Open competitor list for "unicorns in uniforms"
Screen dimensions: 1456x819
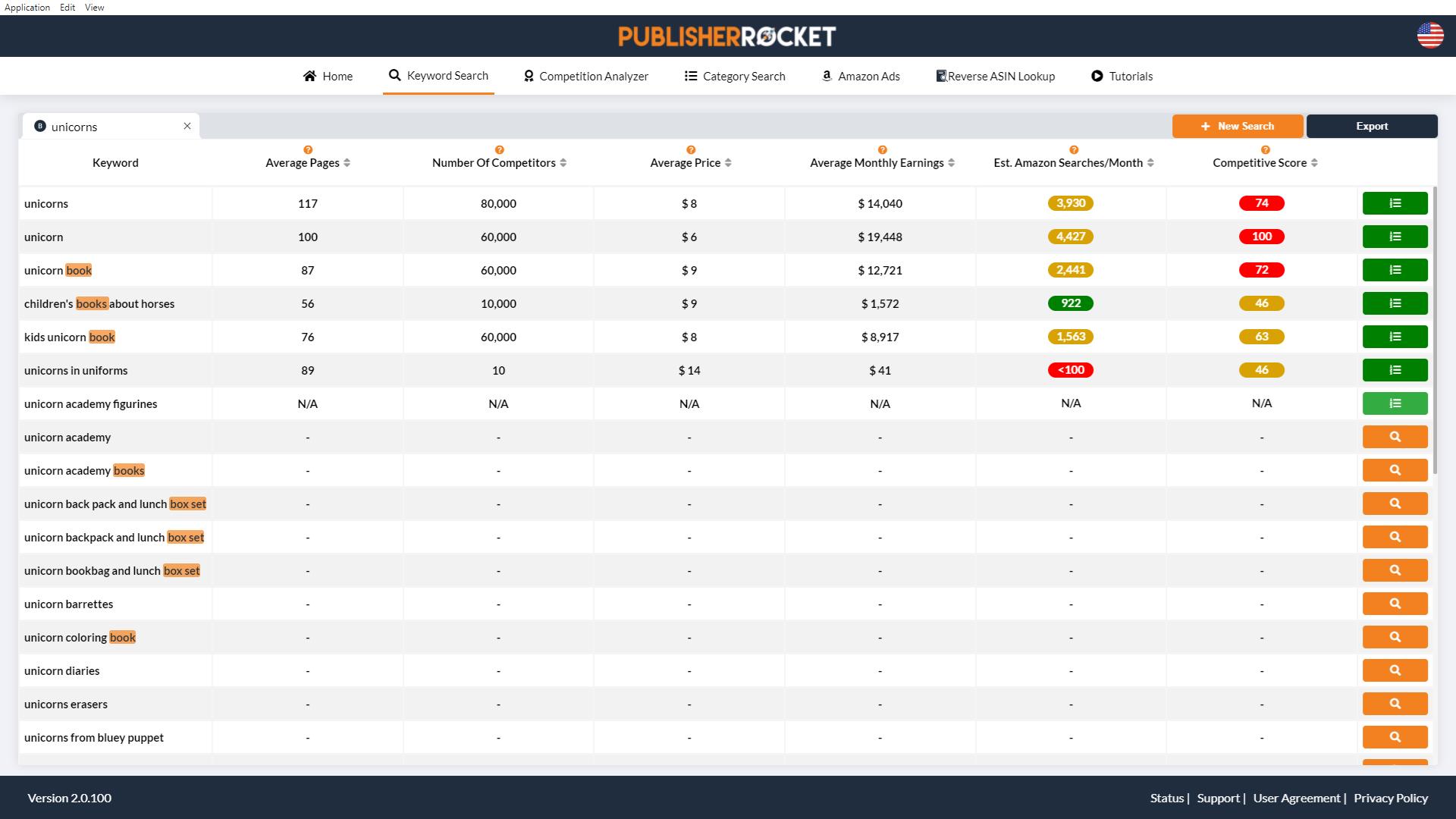1395,370
